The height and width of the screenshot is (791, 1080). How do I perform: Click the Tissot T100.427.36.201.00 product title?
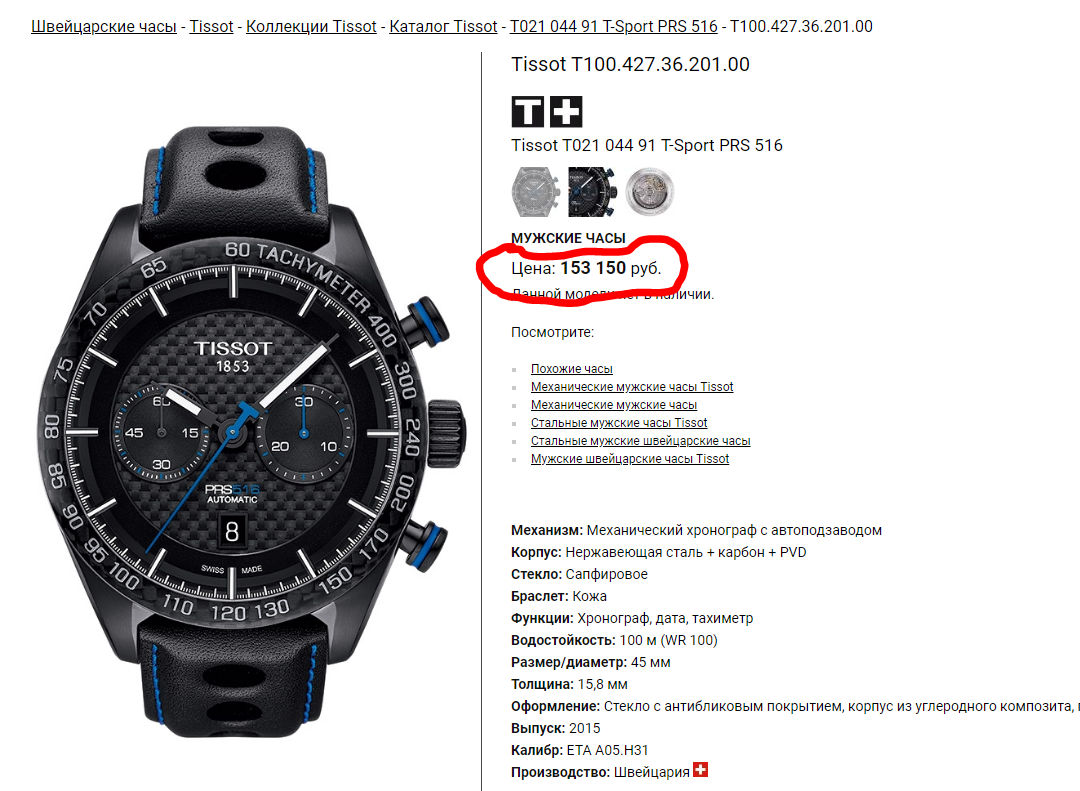[630, 64]
